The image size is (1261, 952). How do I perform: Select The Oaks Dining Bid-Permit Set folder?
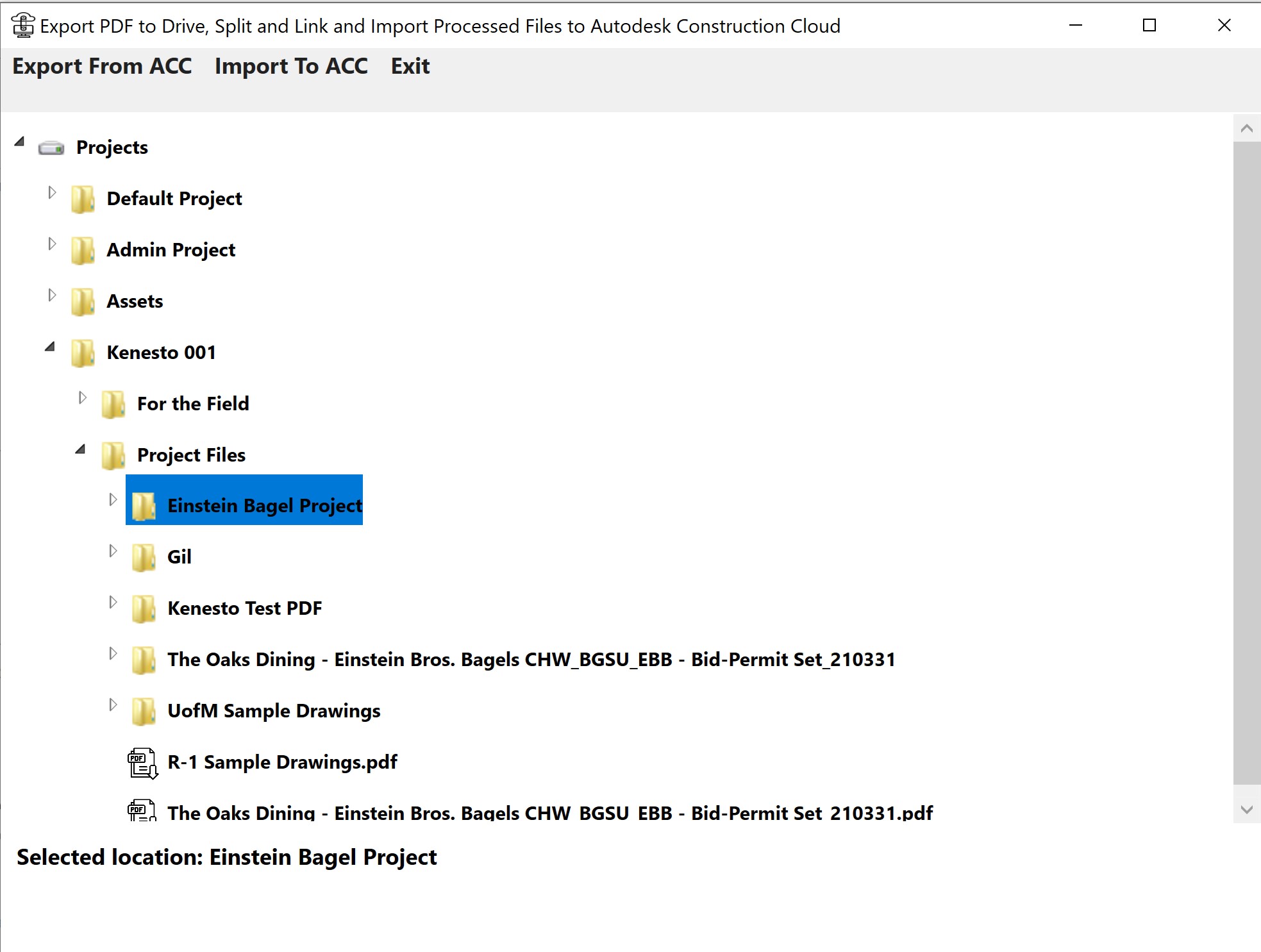pos(531,660)
